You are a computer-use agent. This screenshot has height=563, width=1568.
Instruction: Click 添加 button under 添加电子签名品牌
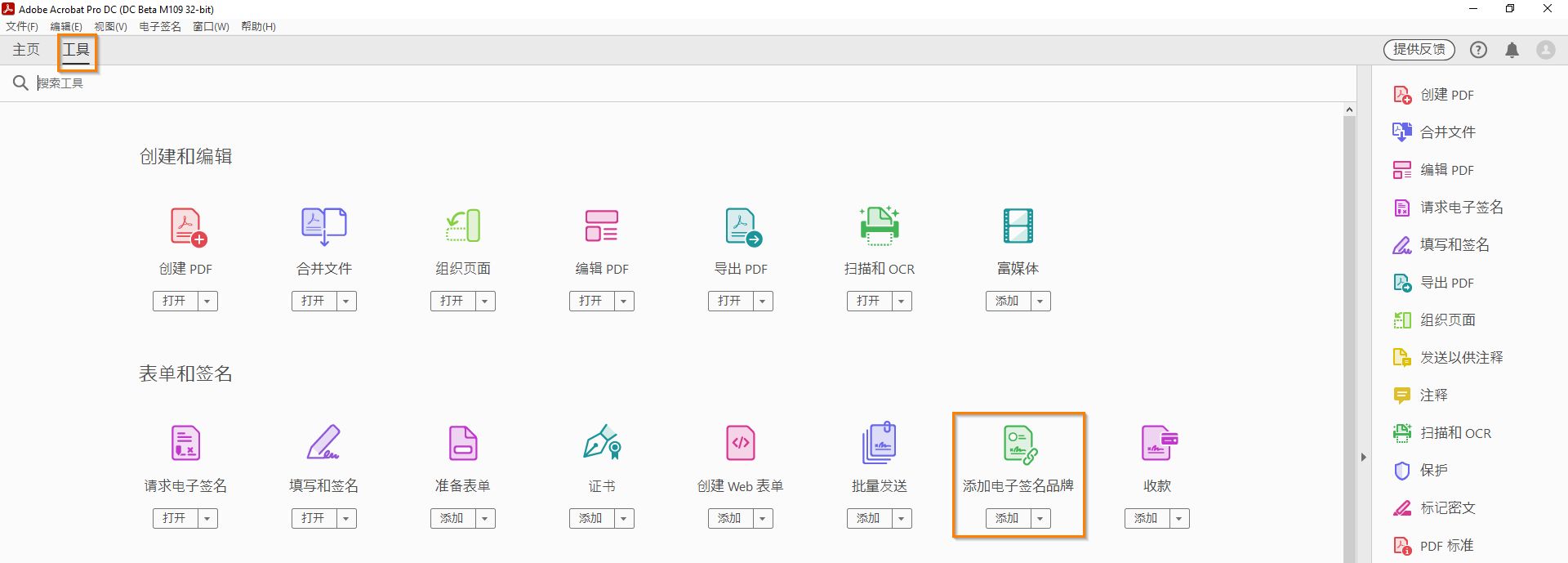point(1009,519)
